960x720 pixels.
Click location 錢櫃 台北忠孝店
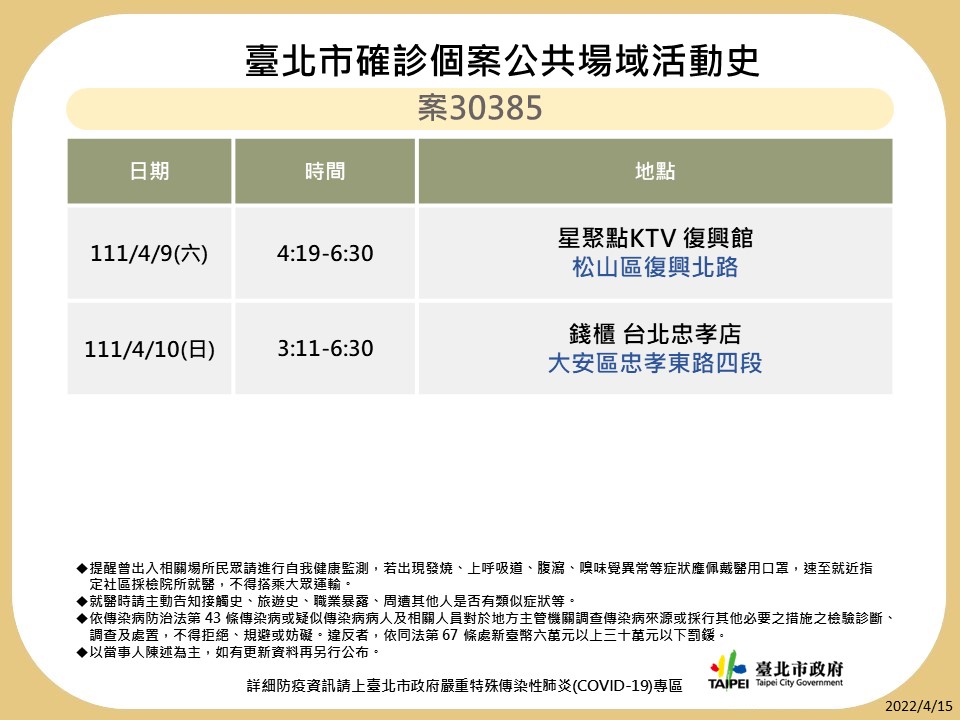tap(655, 334)
